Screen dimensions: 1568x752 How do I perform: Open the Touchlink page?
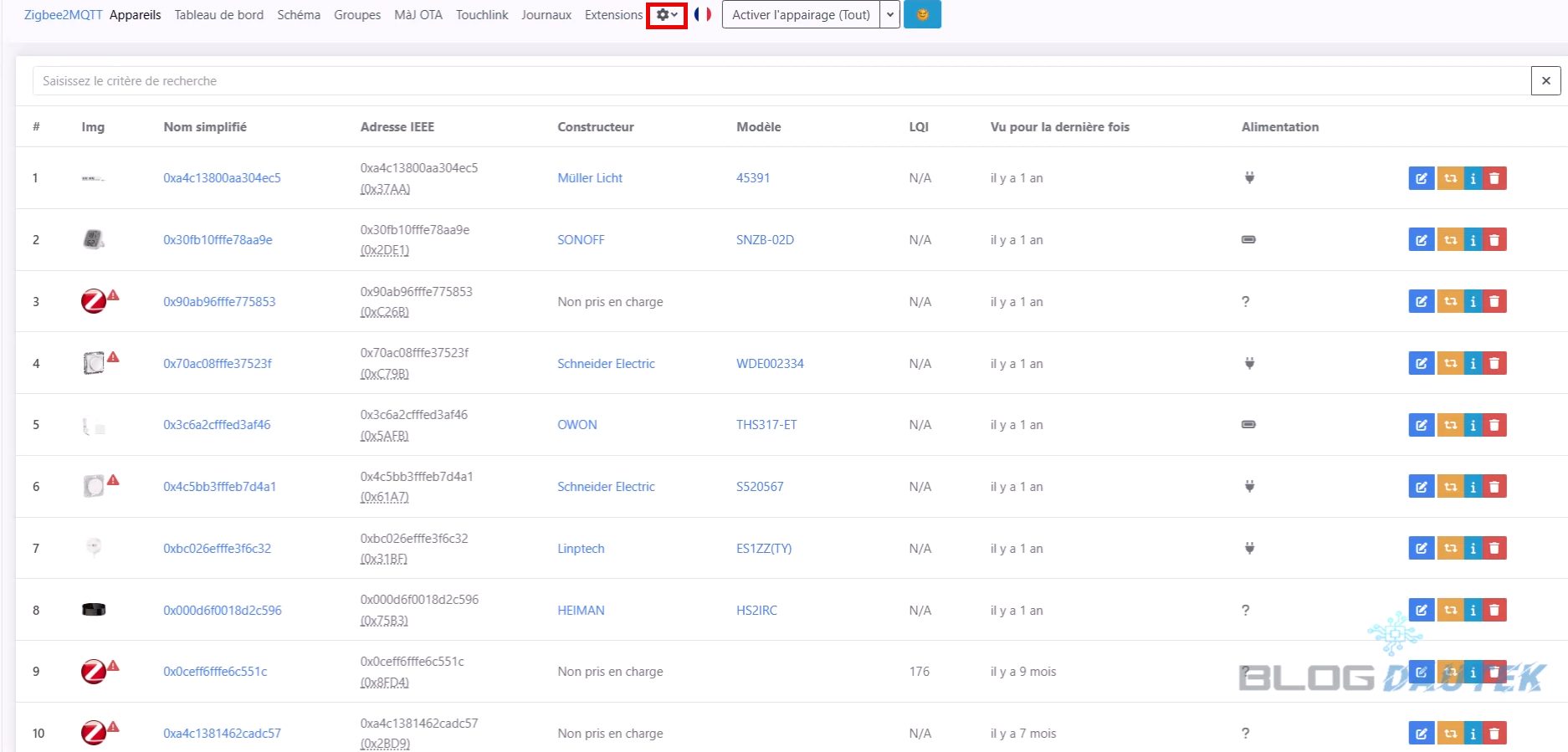[481, 15]
